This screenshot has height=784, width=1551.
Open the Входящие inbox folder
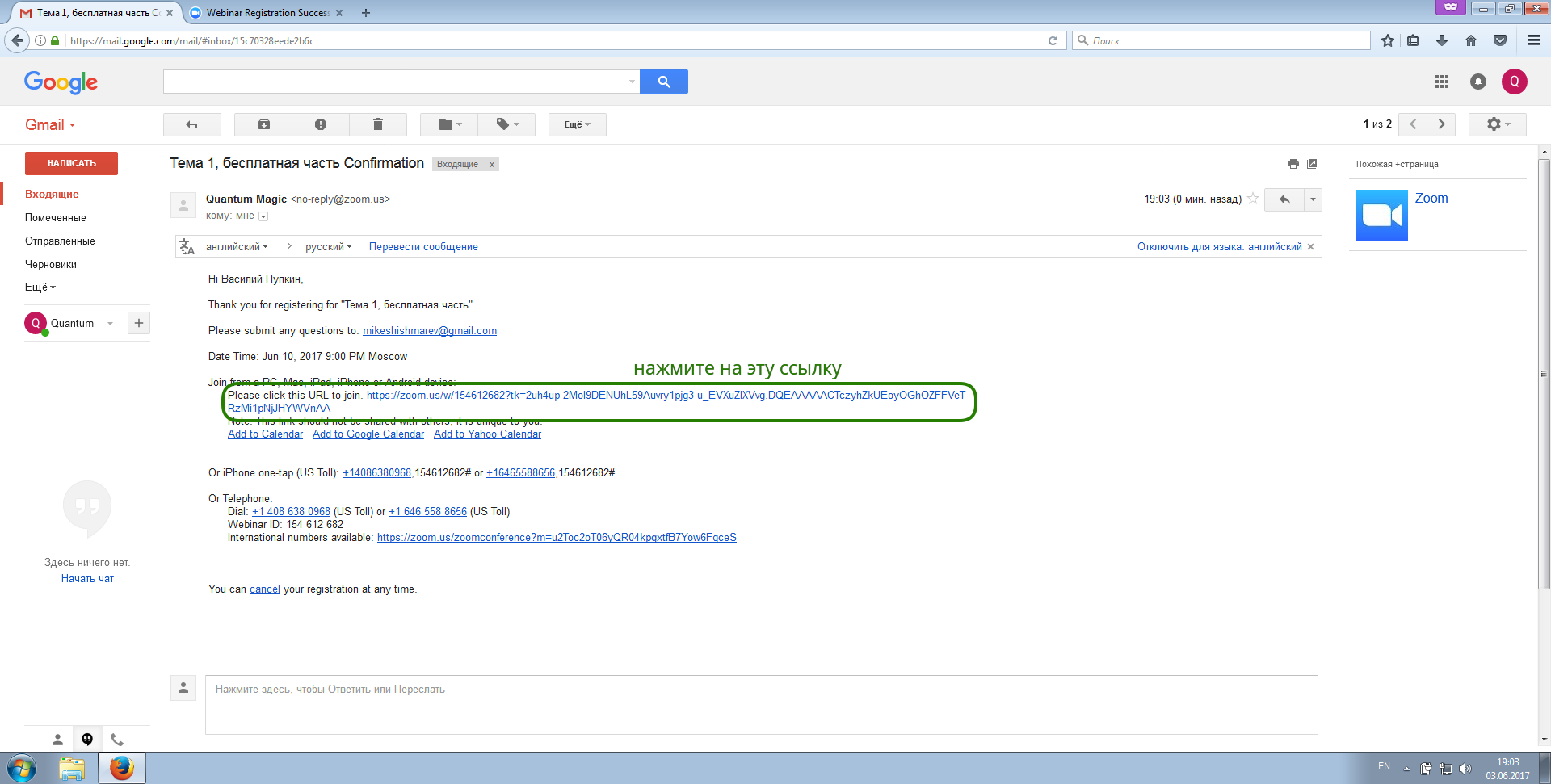tap(52, 195)
